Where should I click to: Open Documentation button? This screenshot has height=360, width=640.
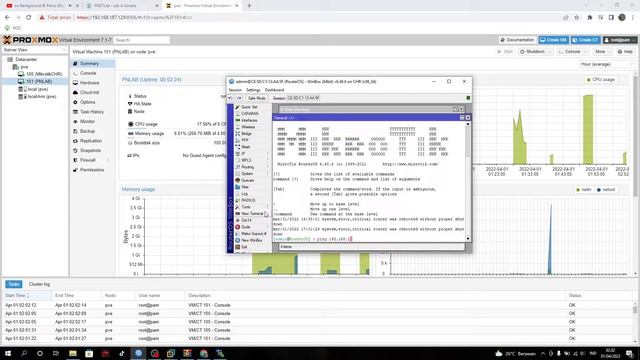point(517,40)
